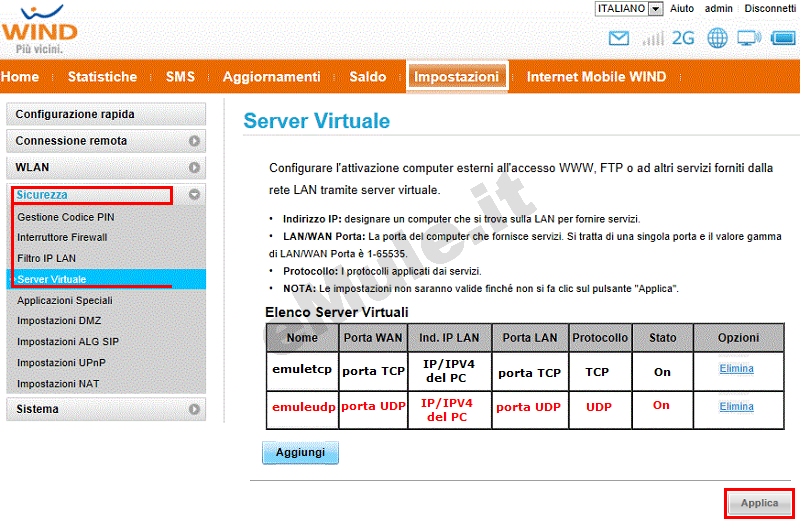Expand the Connessione remota section arrow
This screenshot has height=524, width=800.
194,141
